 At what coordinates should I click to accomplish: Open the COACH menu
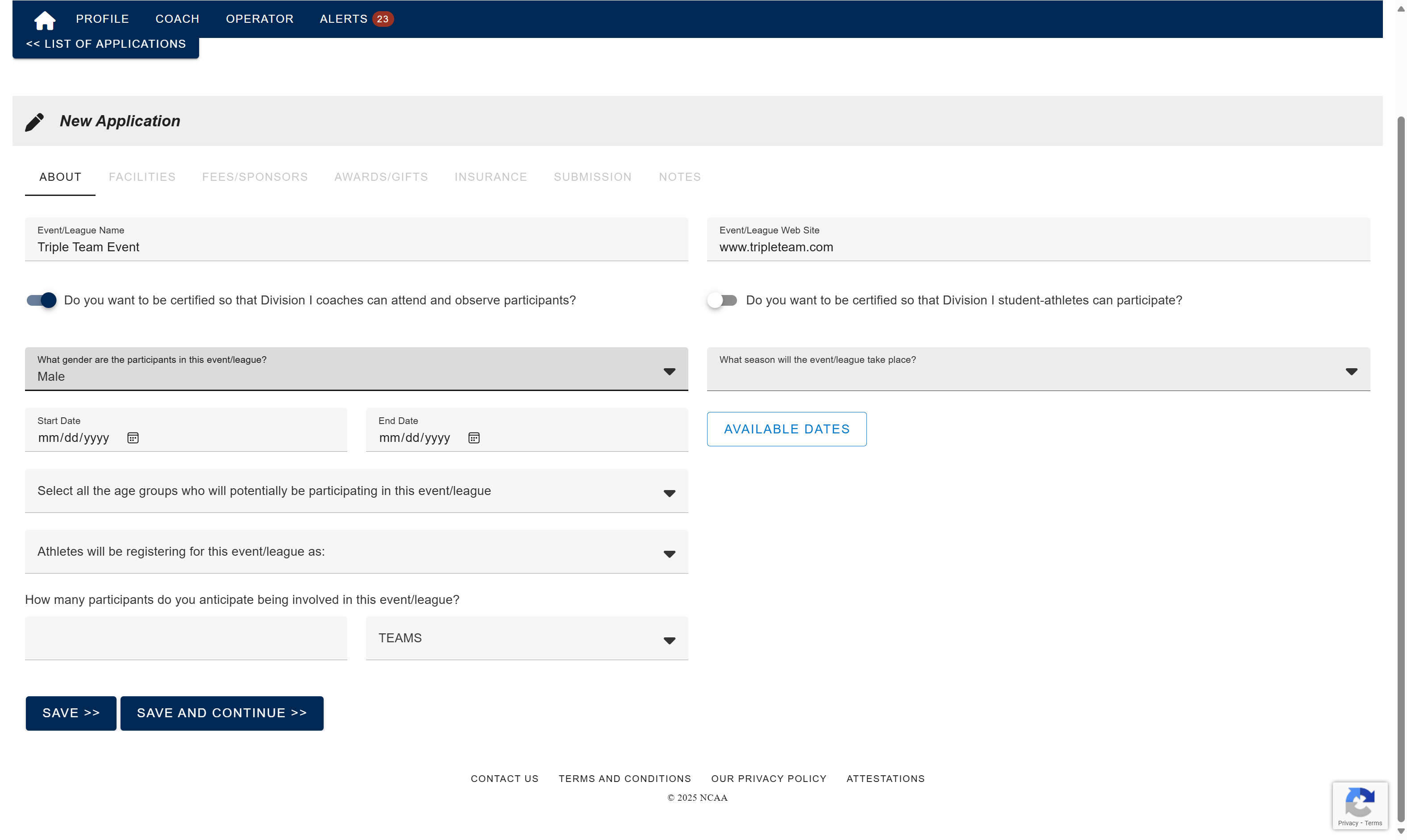point(177,19)
